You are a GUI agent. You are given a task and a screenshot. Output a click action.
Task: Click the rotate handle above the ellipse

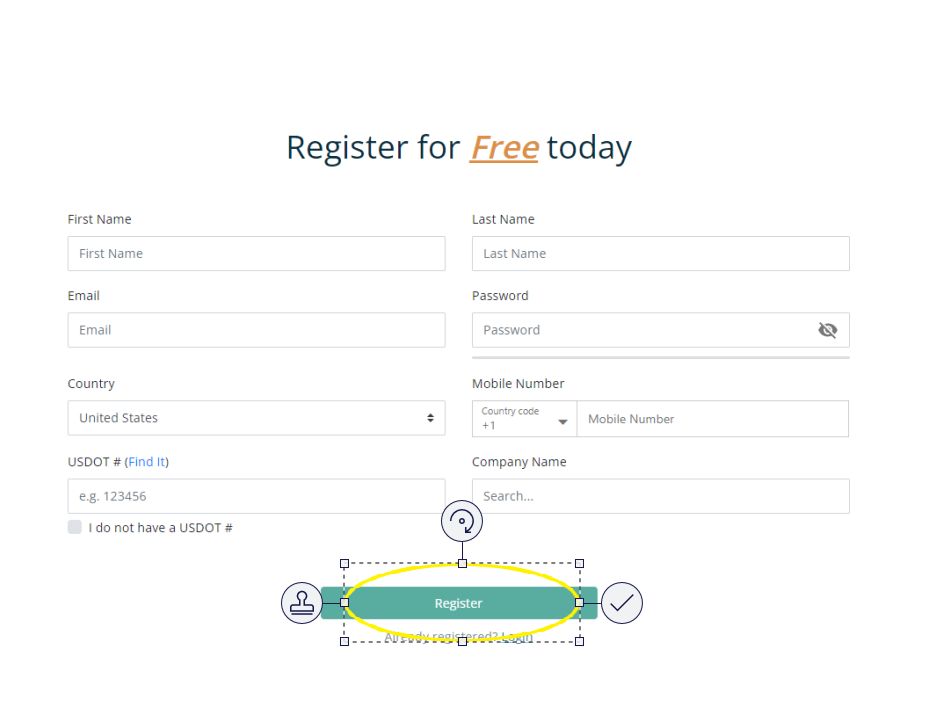pyautogui.click(x=462, y=521)
